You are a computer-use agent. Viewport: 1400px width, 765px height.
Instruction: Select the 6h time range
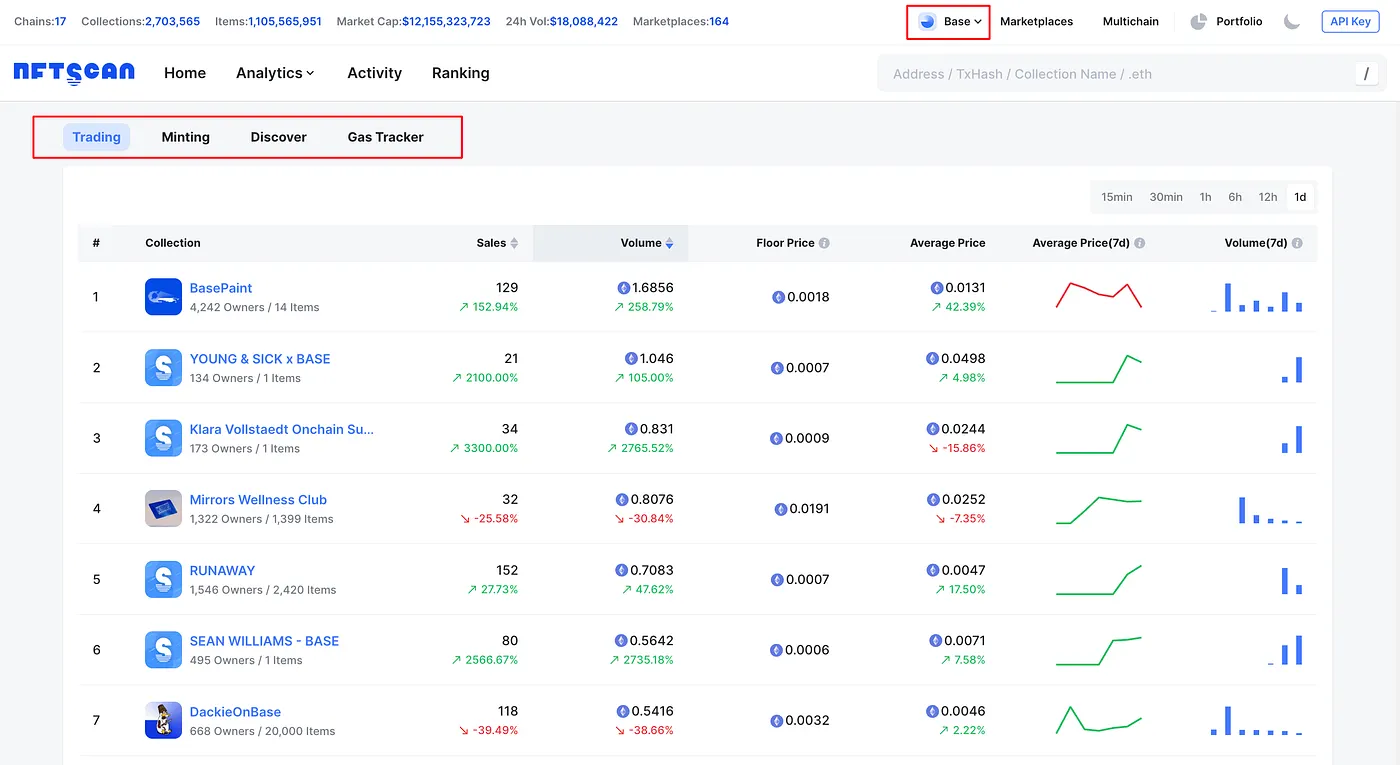point(1235,197)
